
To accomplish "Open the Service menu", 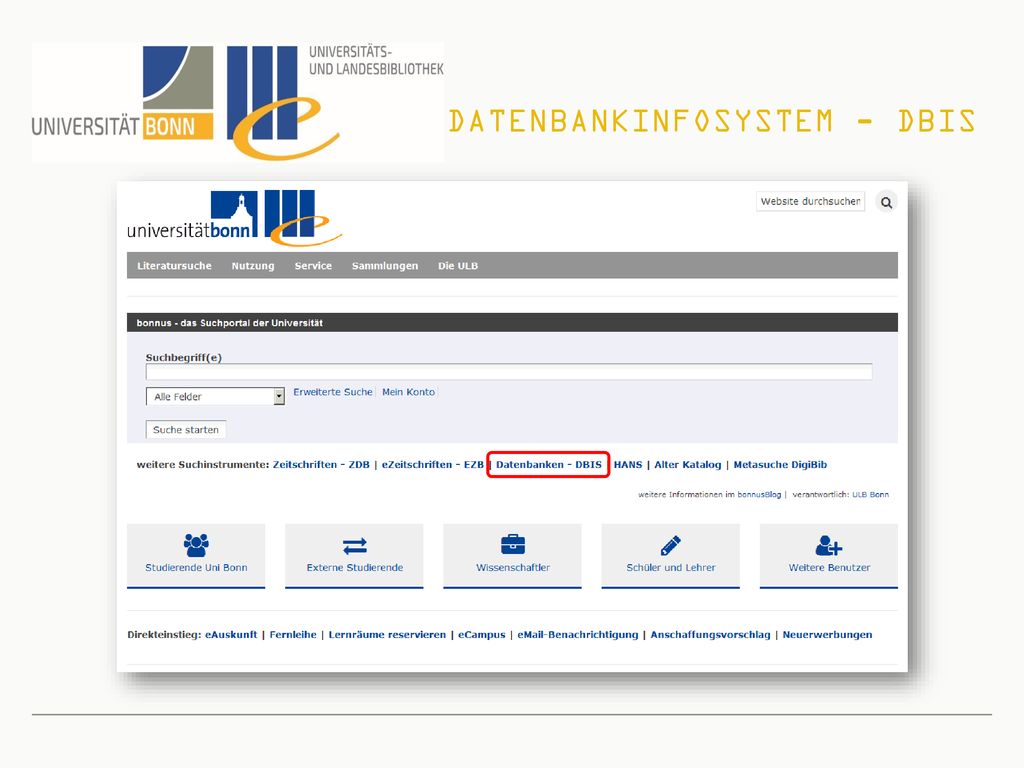I will click(313, 266).
